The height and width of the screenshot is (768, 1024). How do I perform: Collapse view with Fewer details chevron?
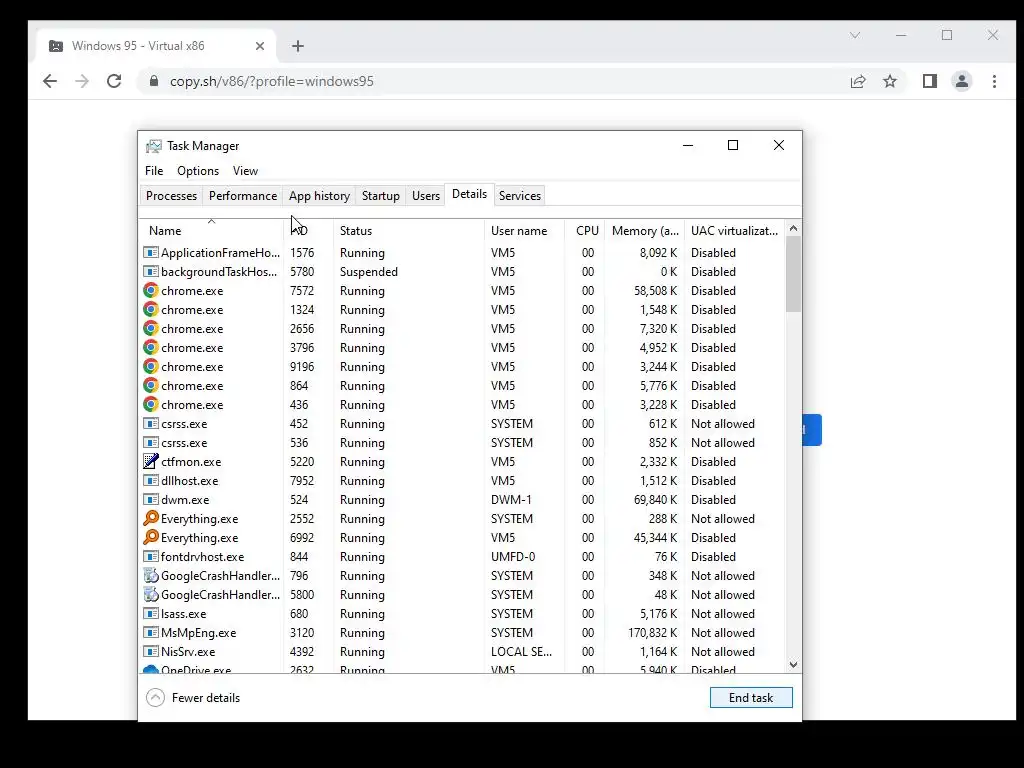[x=155, y=697]
